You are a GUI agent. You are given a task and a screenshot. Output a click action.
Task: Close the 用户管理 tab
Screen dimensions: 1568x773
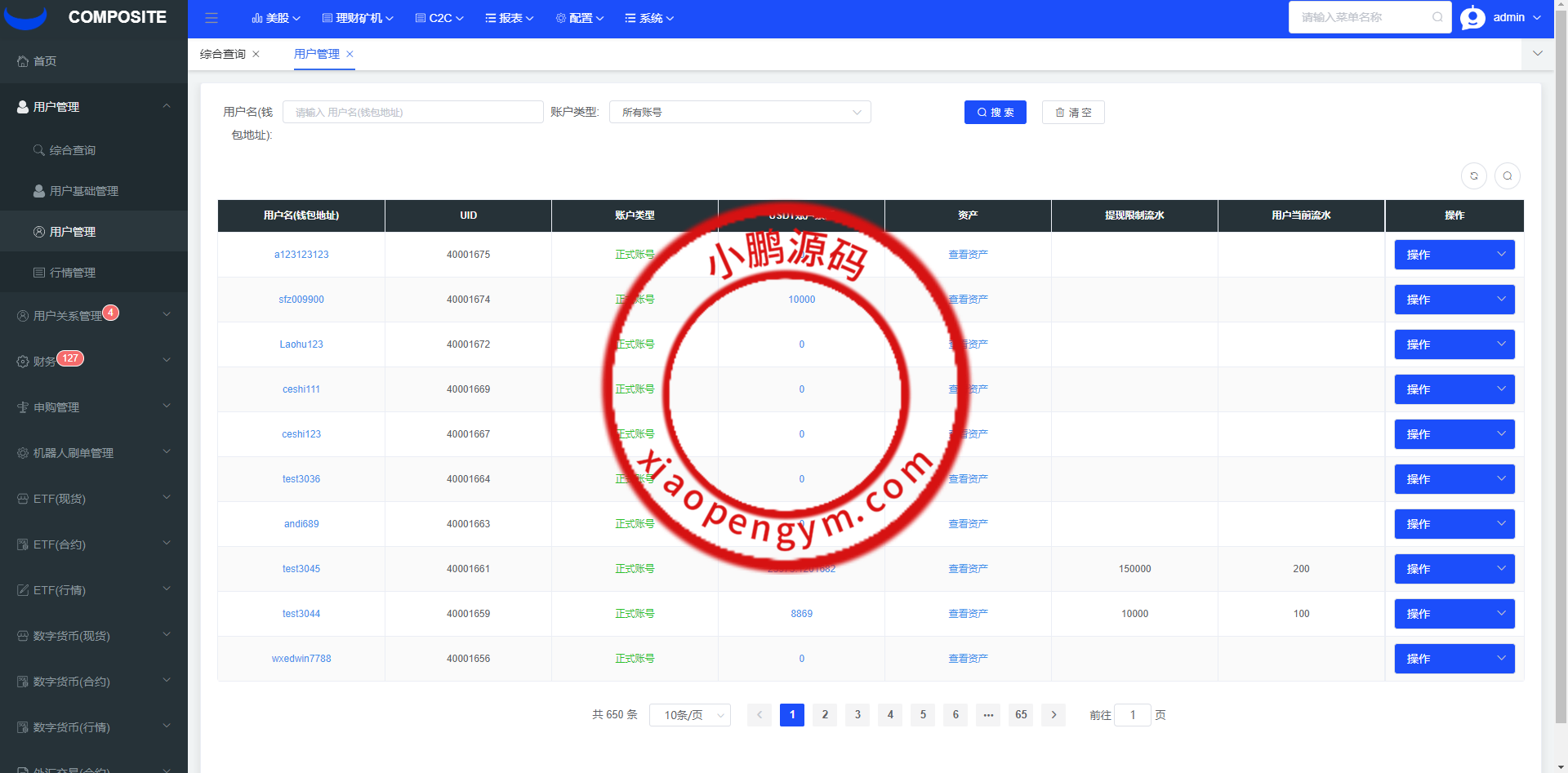(350, 54)
